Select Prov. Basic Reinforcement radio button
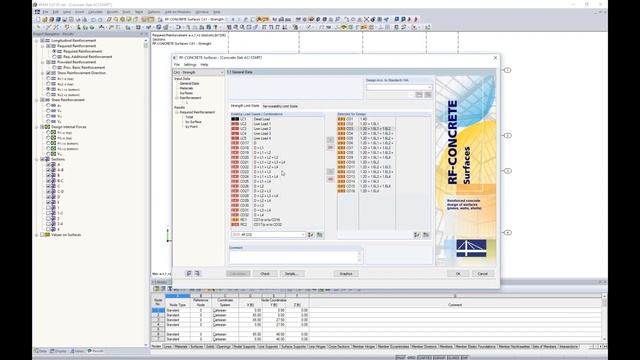 [54, 67]
